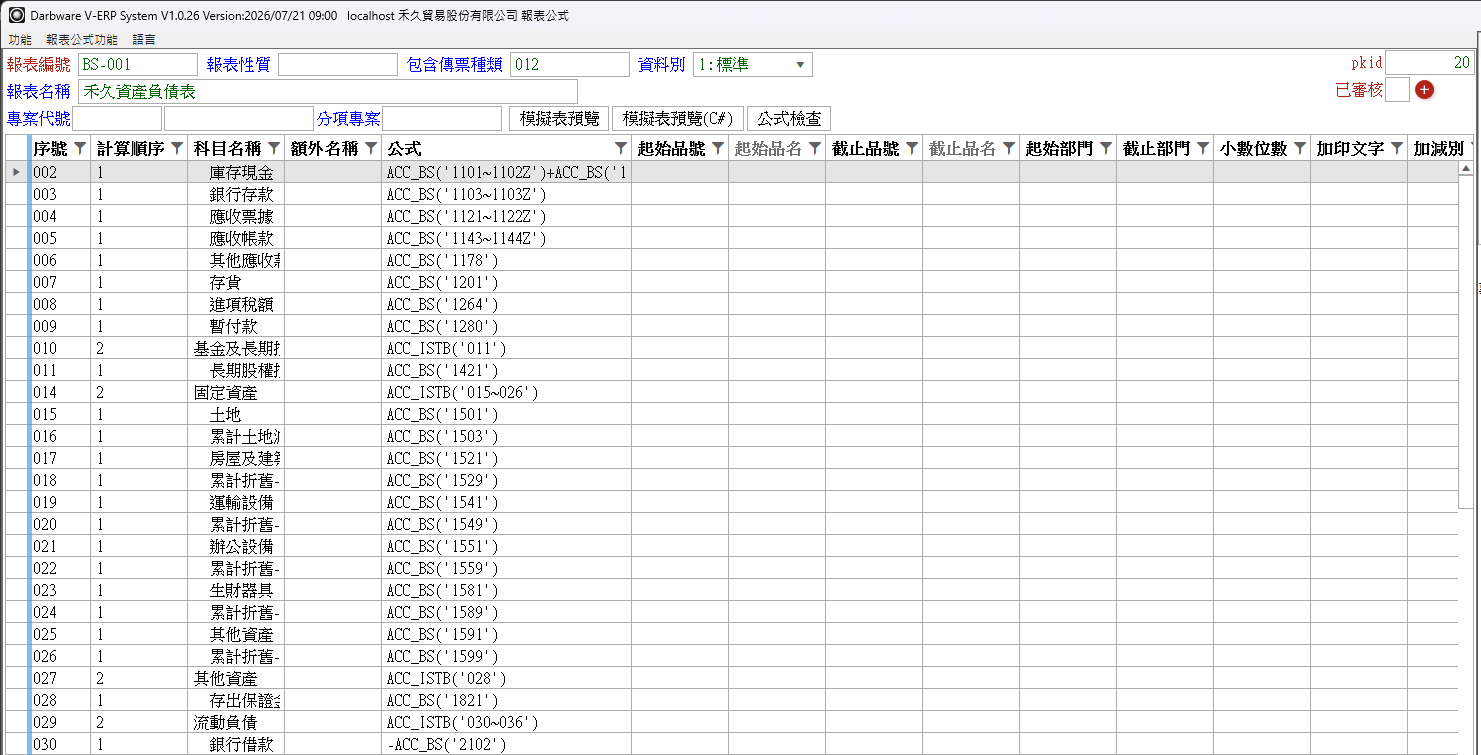Open the filter icon on 計算順序 column

tap(177, 149)
